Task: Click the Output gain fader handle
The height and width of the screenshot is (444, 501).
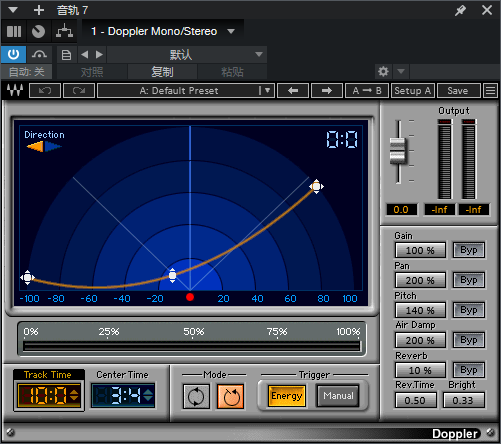Action: (398, 151)
